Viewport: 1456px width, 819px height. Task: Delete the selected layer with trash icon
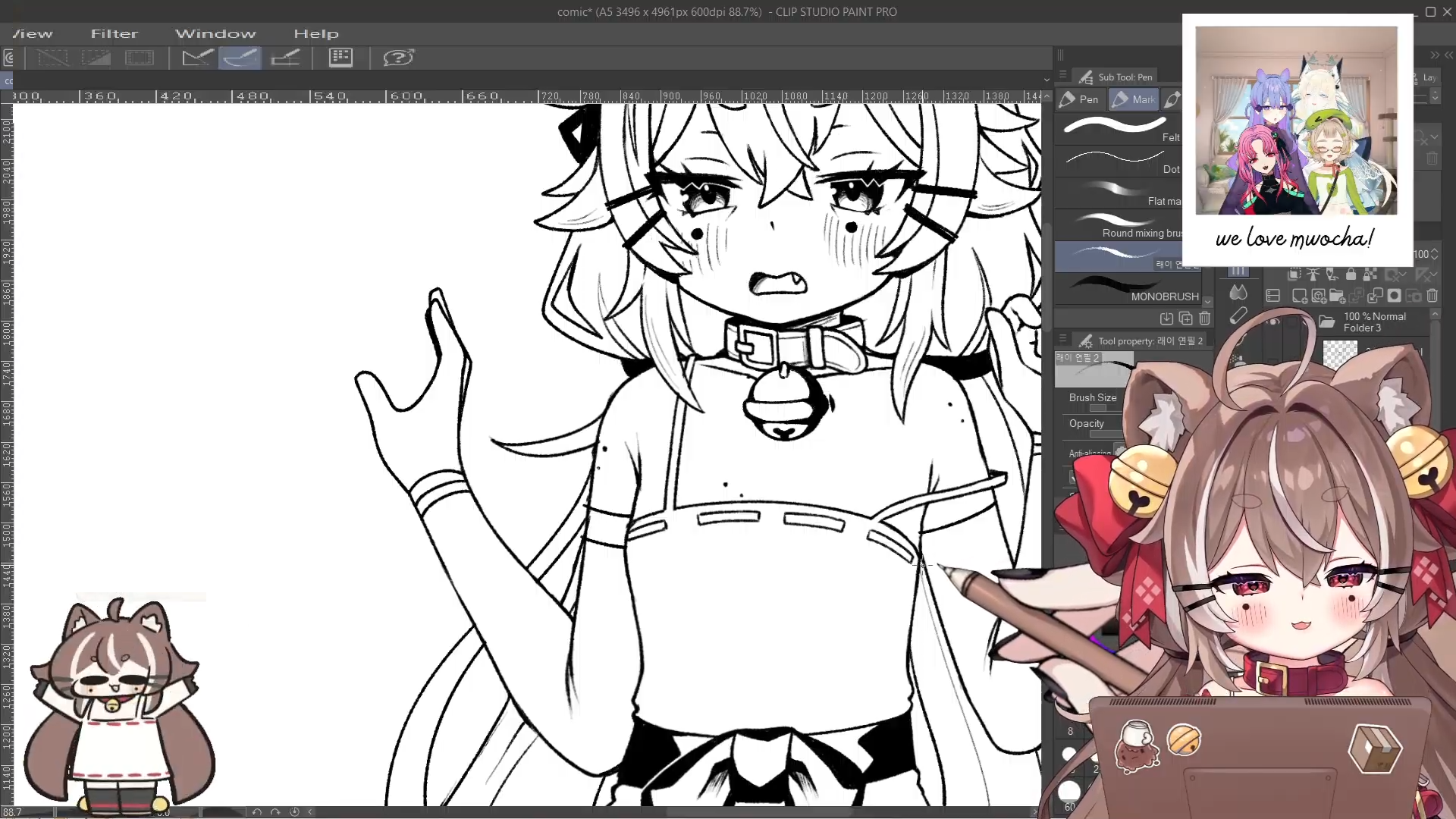coord(1432,296)
